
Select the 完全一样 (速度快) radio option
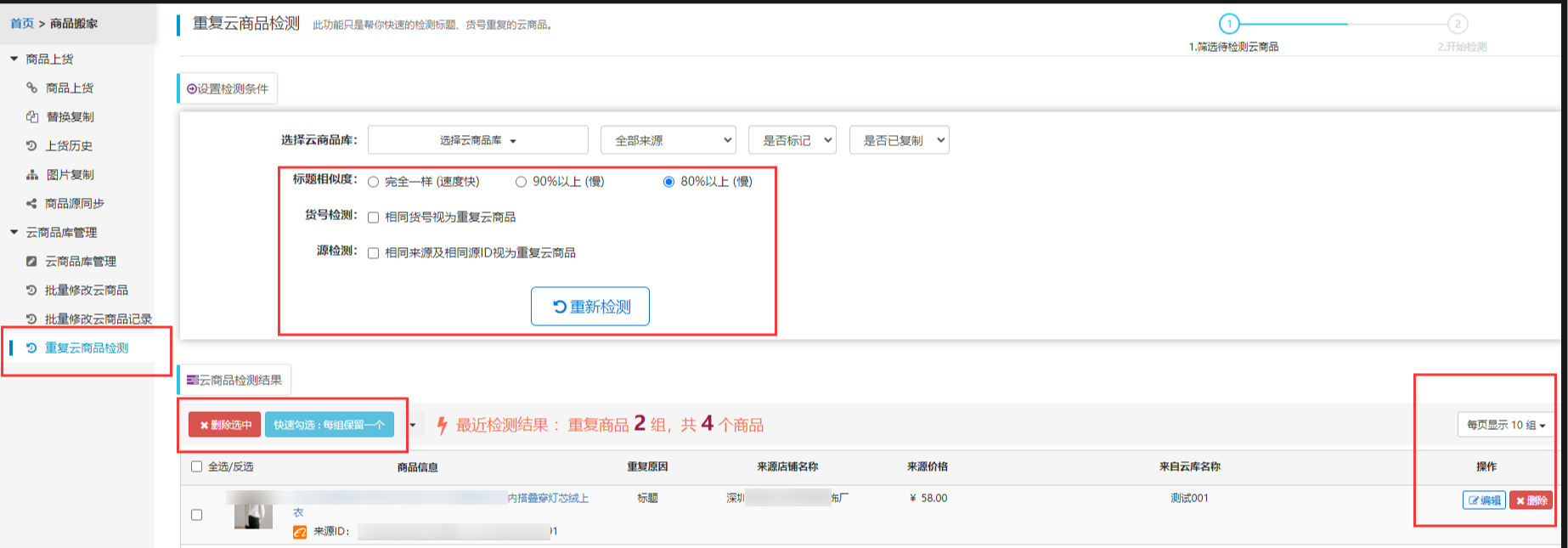point(373,182)
